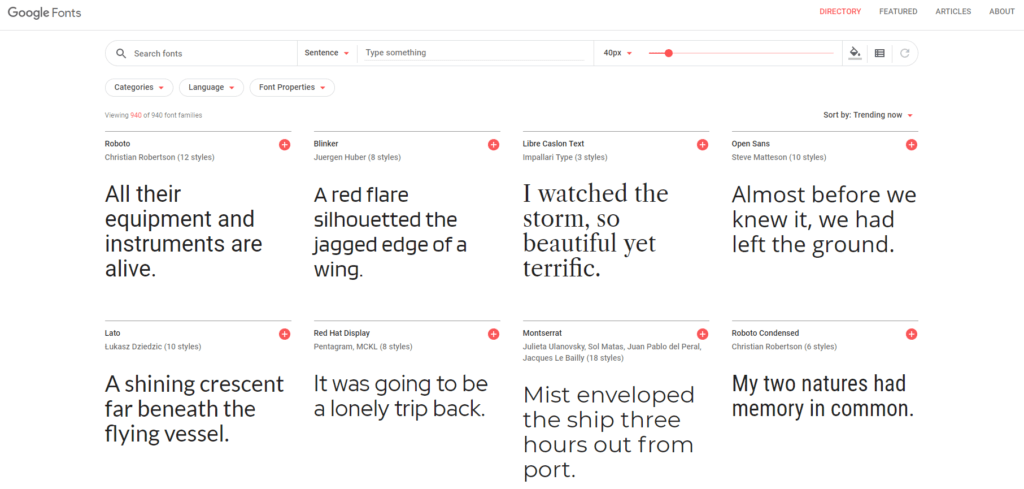
Task: Click Juergen Huber (8 styles) author line
Action: coord(357,157)
